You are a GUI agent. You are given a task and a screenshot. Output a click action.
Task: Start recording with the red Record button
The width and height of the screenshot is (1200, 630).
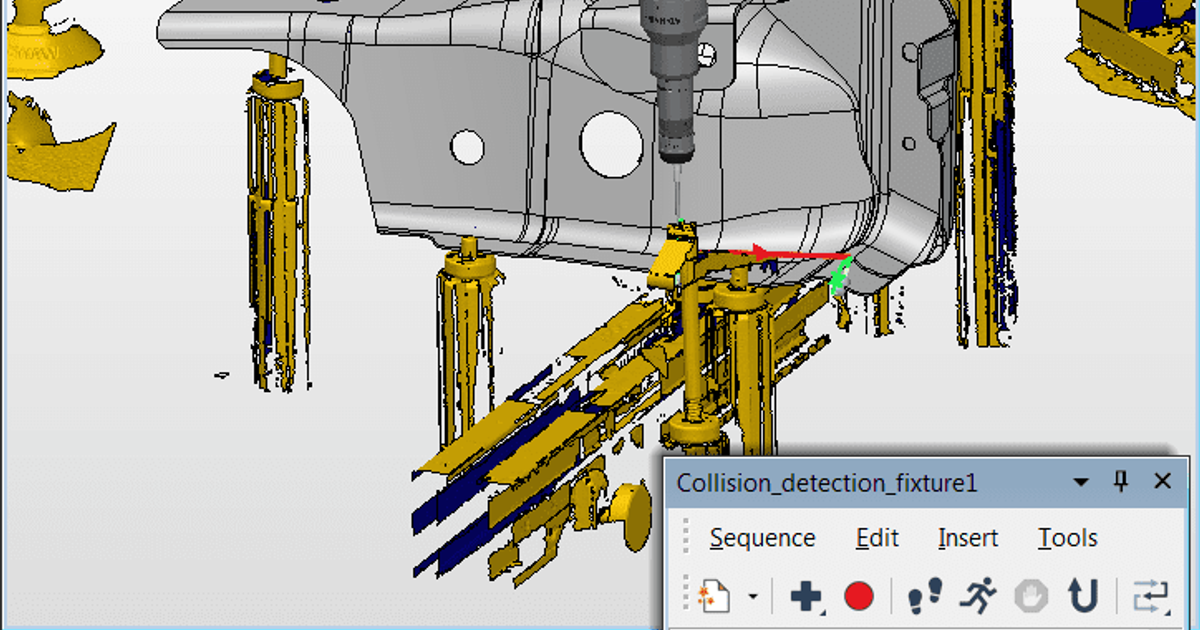pos(859,597)
